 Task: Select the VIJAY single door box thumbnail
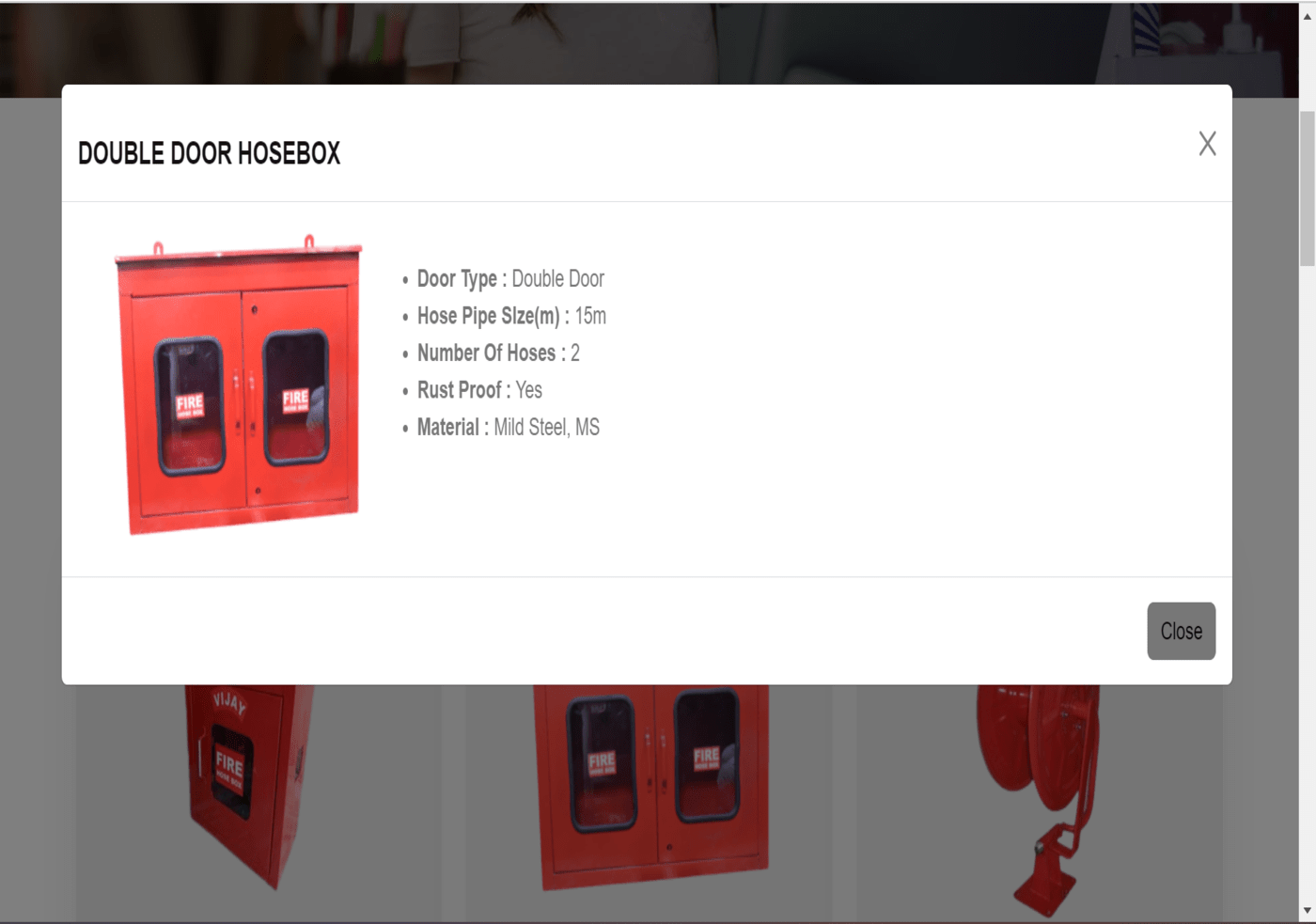tap(244, 786)
